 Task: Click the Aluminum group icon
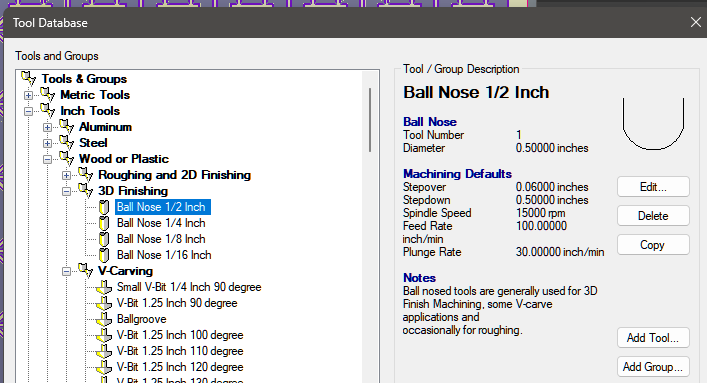pyautogui.click(x=66, y=126)
